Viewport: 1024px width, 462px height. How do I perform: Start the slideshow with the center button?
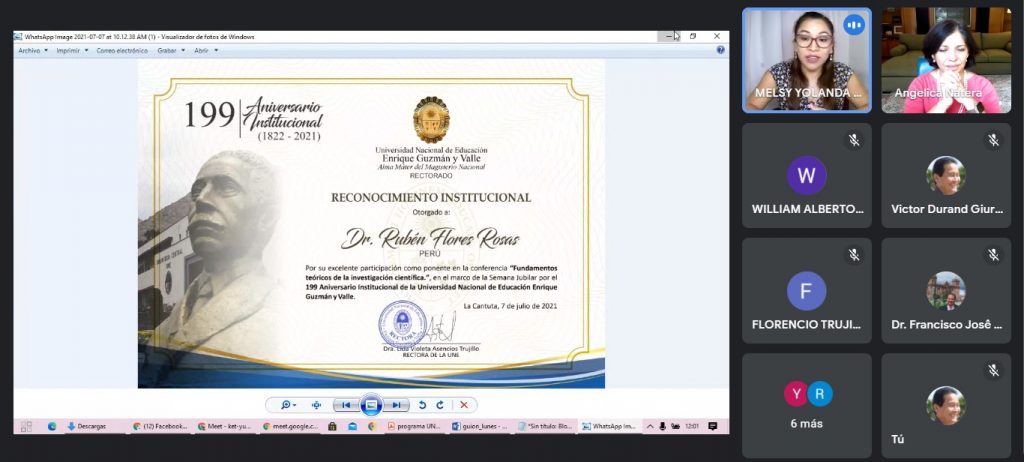(371, 405)
